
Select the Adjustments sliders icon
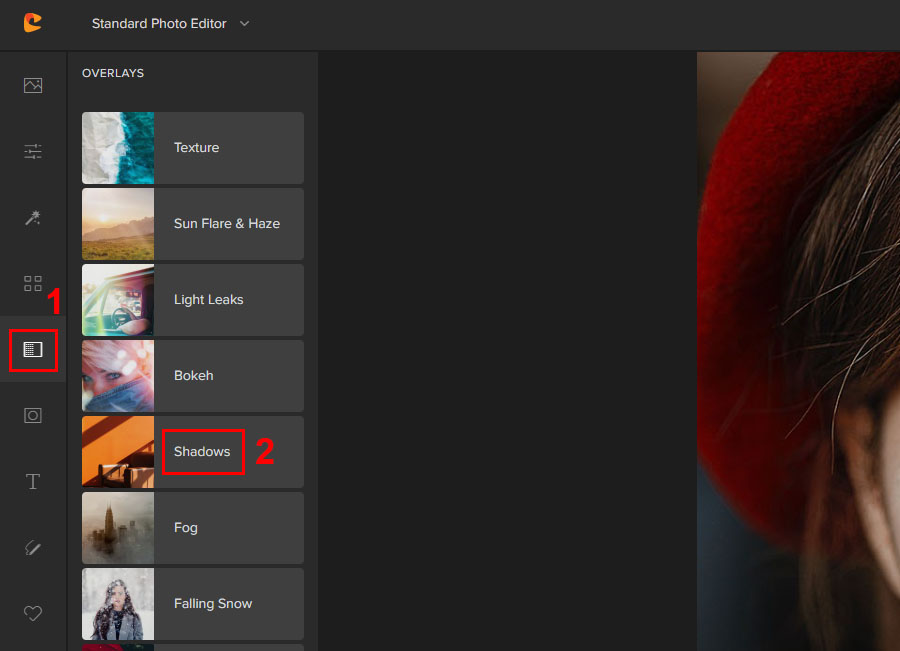33,151
